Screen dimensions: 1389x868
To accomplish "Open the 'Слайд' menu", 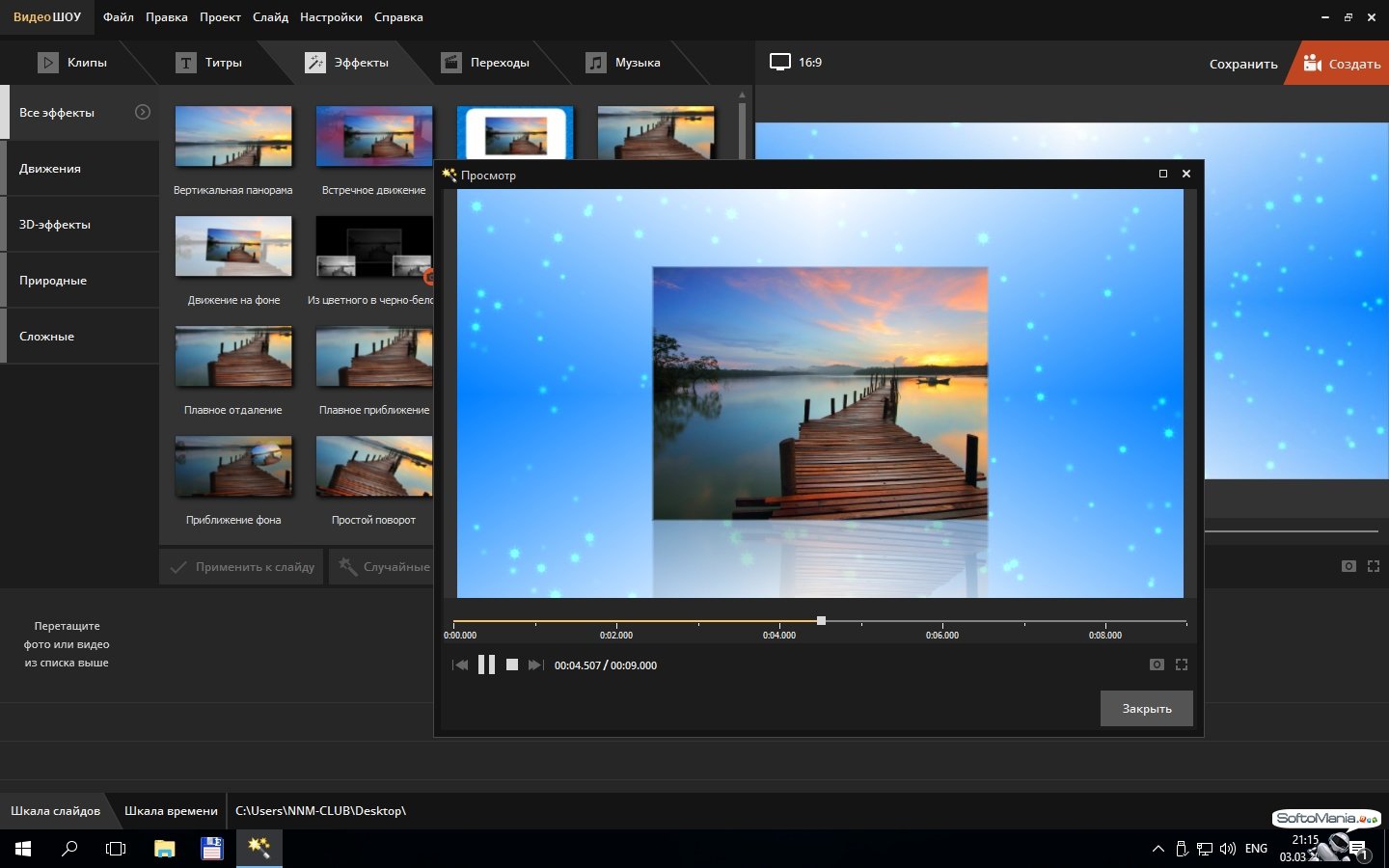I will coord(270,17).
